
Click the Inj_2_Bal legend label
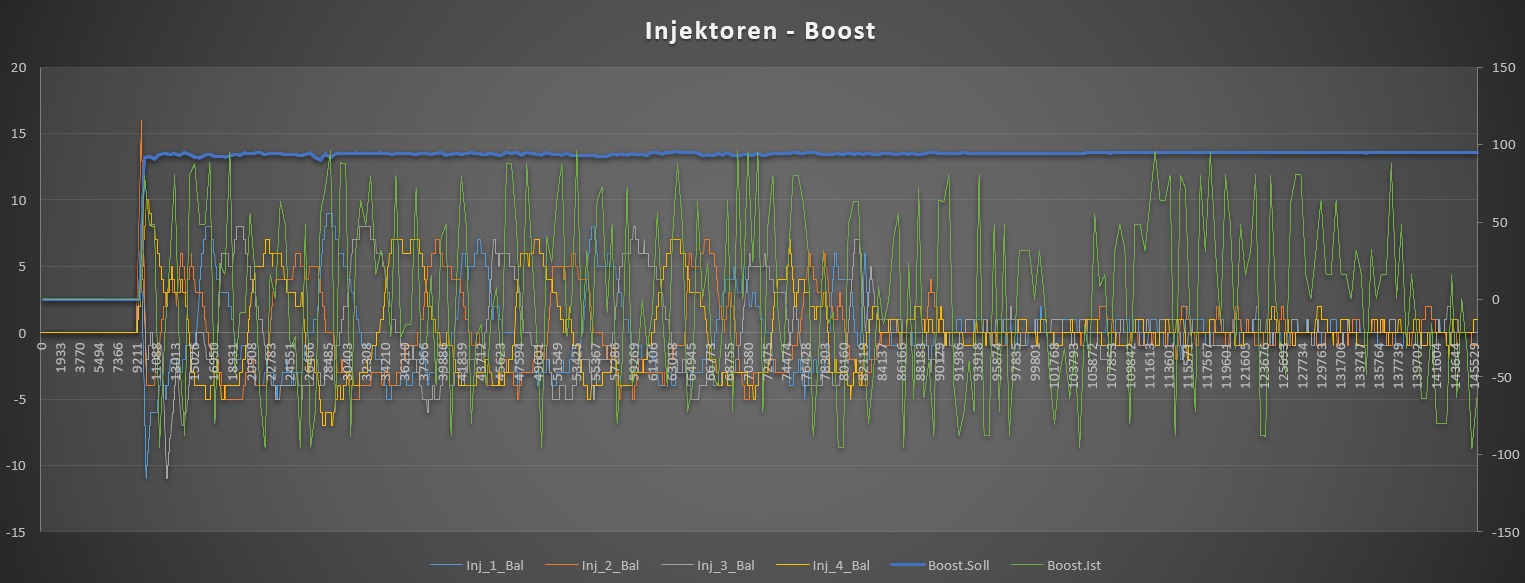(609, 566)
